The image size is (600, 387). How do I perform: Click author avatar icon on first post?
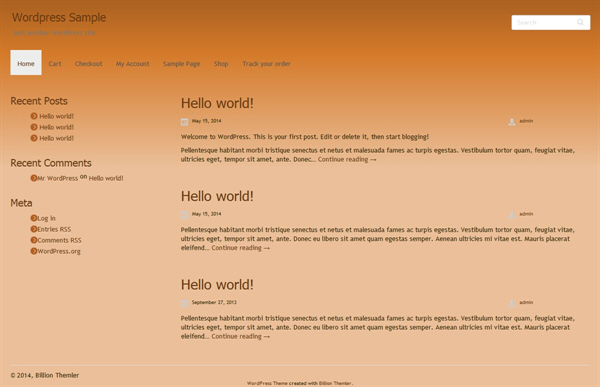tap(512, 122)
